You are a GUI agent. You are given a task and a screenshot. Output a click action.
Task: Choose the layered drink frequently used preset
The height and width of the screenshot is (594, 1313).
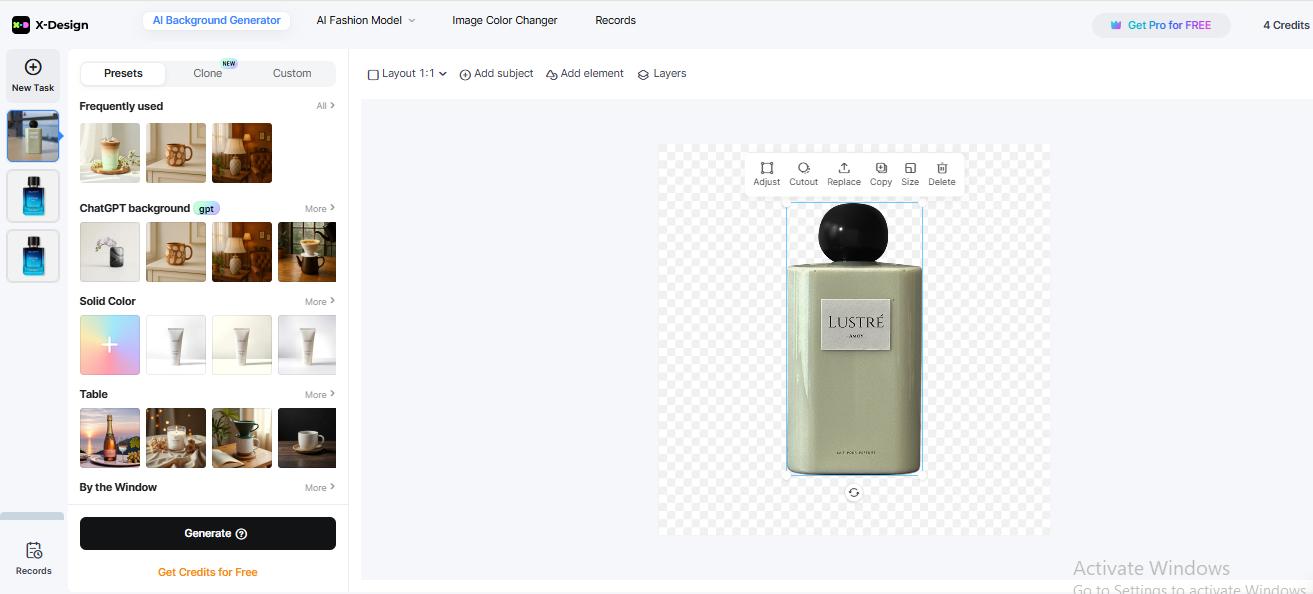click(110, 153)
